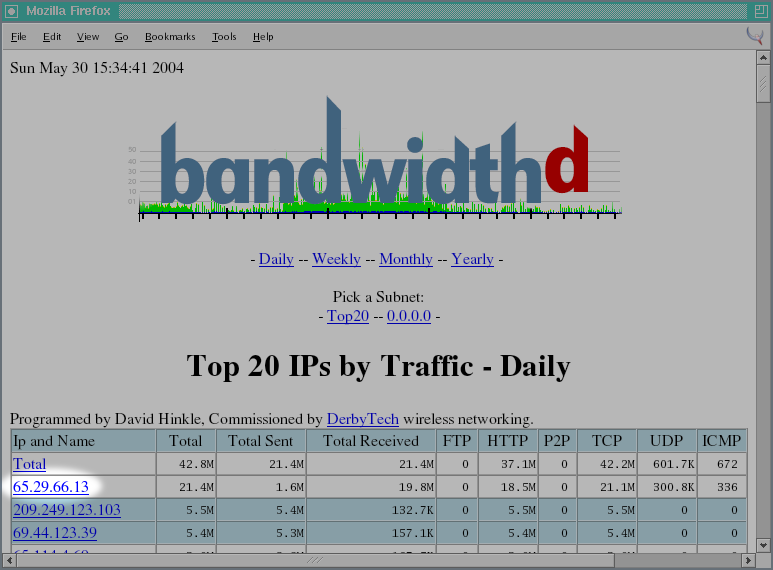Viewport: 773px width, 570px height.
Task: Open the Tools menu
Action: [x=224, y=36]
